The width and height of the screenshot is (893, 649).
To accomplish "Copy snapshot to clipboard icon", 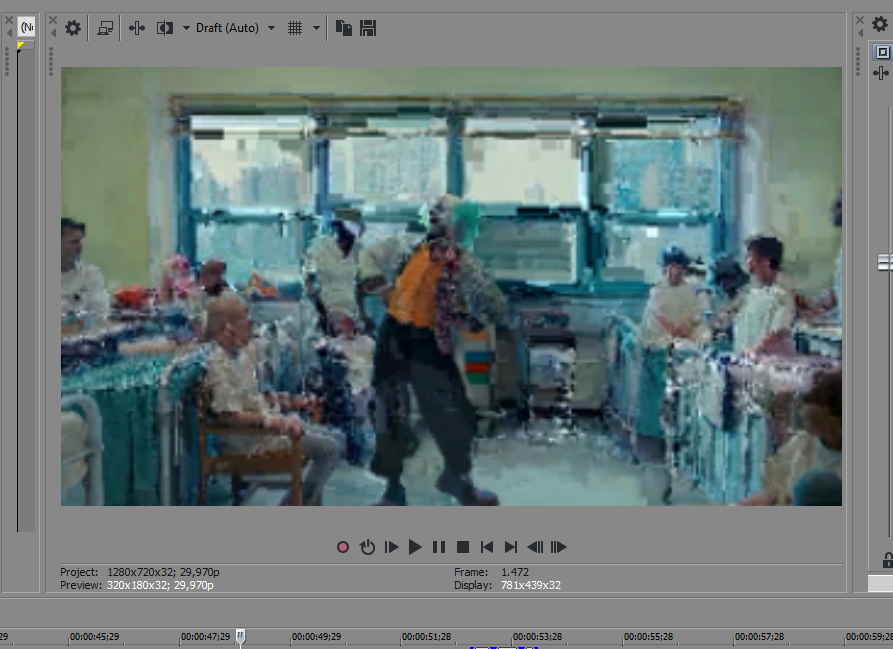I will click(x=344, y=28).
